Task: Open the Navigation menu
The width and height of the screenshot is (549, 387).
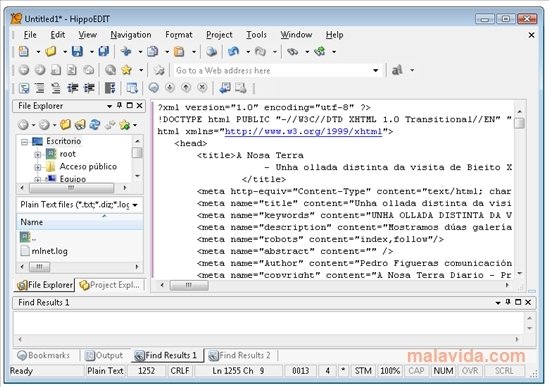Action: pyautogui.click(x=131, y=35)
